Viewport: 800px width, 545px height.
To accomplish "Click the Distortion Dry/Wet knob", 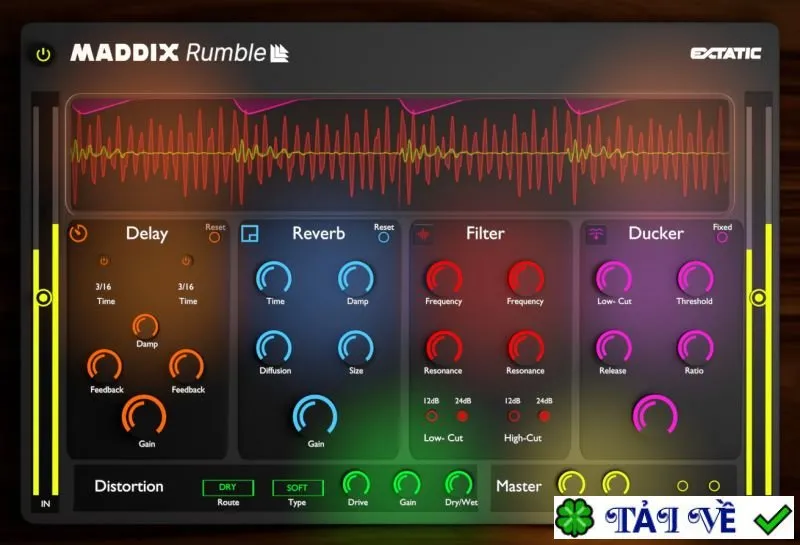I will 459,484.
